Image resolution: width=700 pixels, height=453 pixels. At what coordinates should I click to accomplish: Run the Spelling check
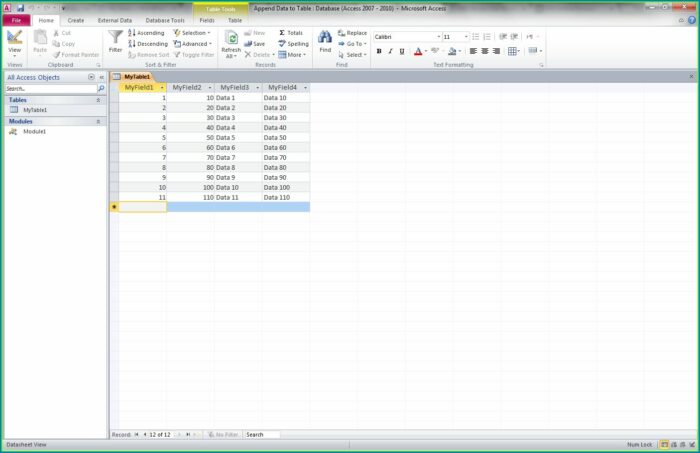(x=293, y=44)
